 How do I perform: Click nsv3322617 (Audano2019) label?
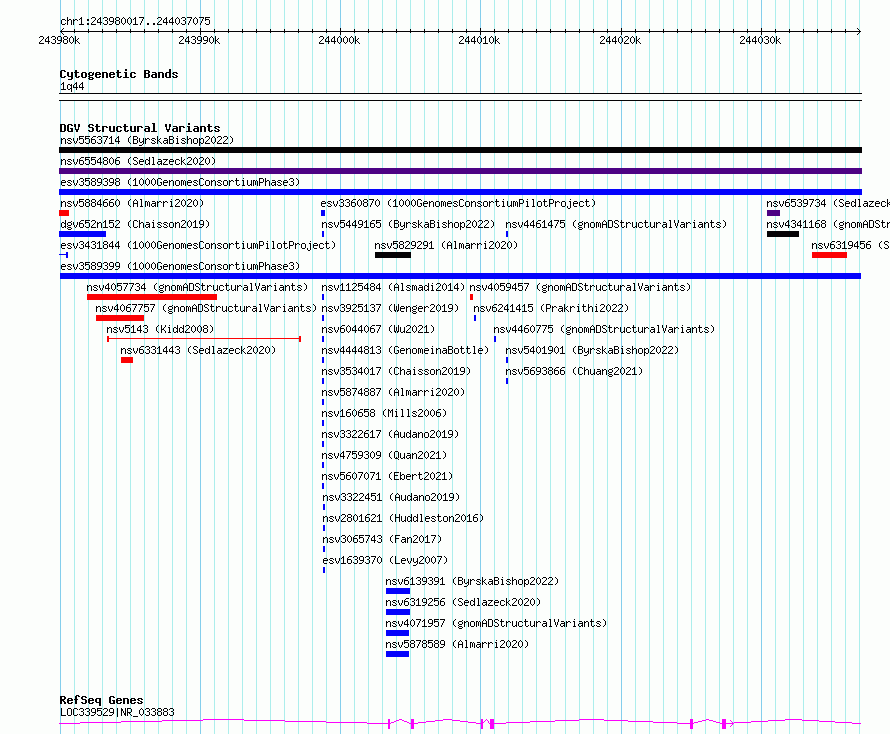(390, 434)
